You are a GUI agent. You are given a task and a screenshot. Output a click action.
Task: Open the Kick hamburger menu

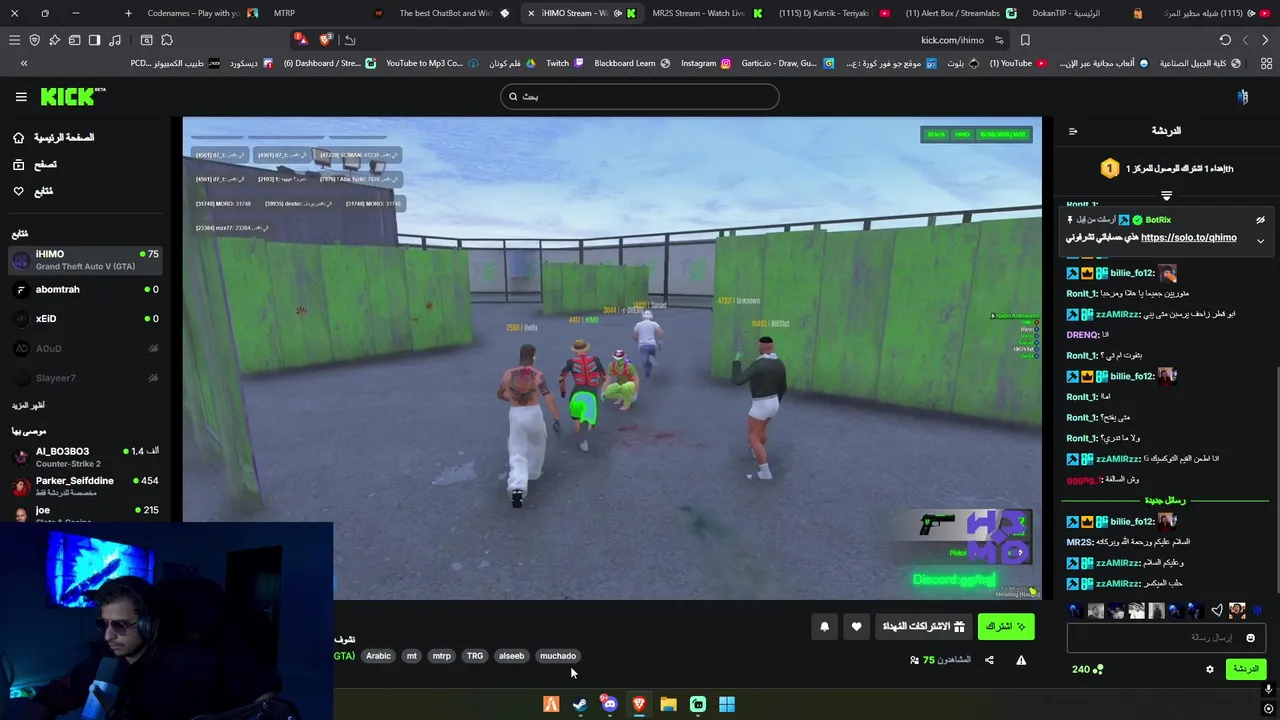(21, 97)
